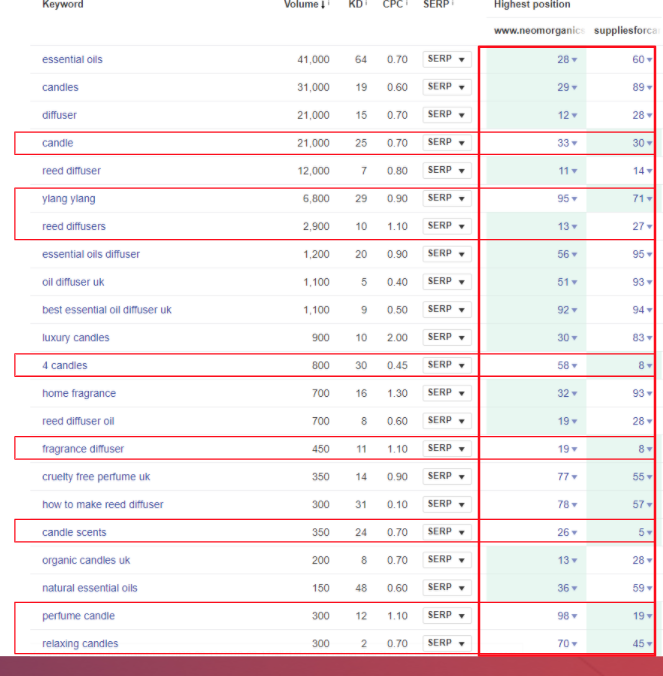
Task: Expand SERP dropdown for 'ylang ylang'
Action: (447, 198)
